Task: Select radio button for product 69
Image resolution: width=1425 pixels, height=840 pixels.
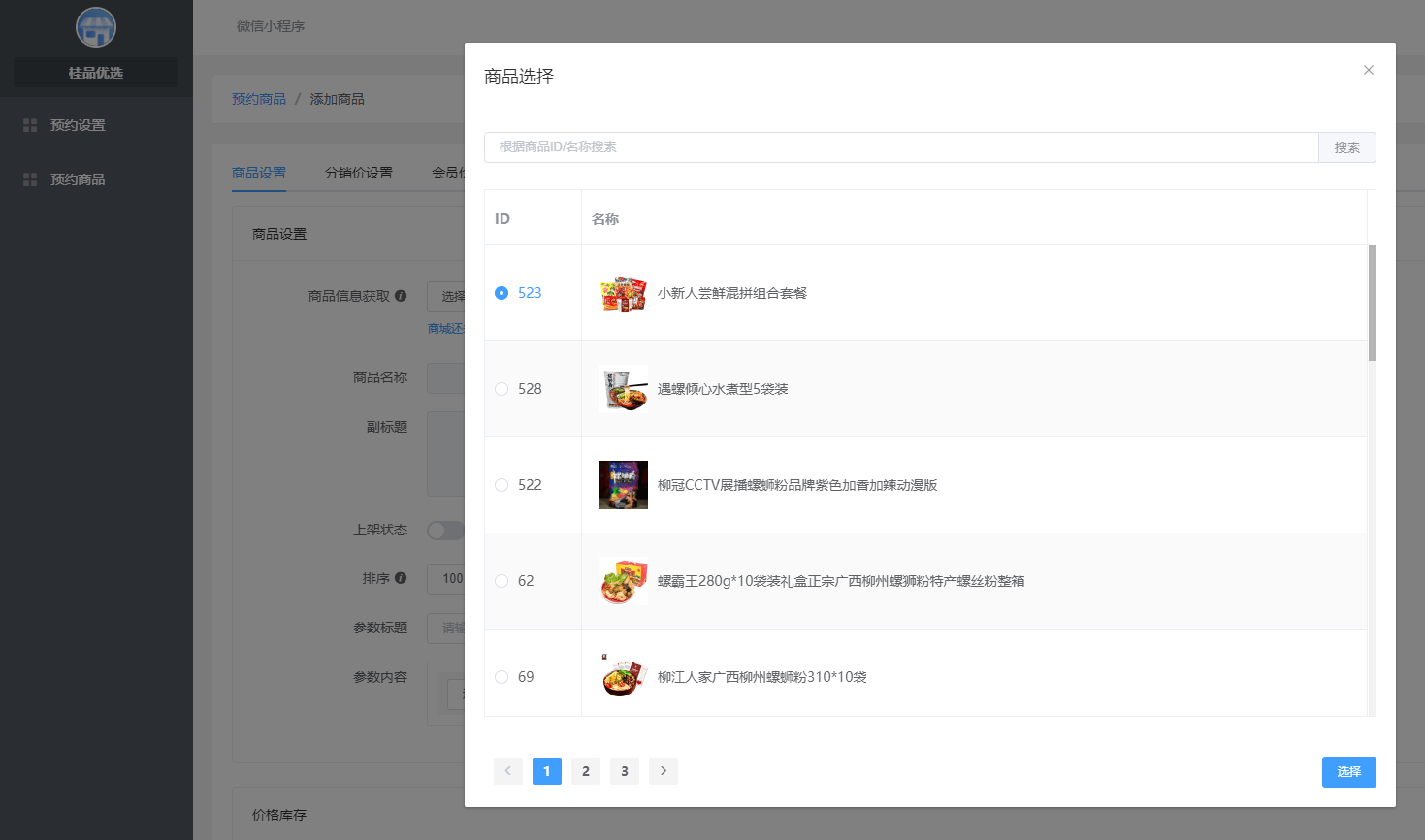Action: 502,677
